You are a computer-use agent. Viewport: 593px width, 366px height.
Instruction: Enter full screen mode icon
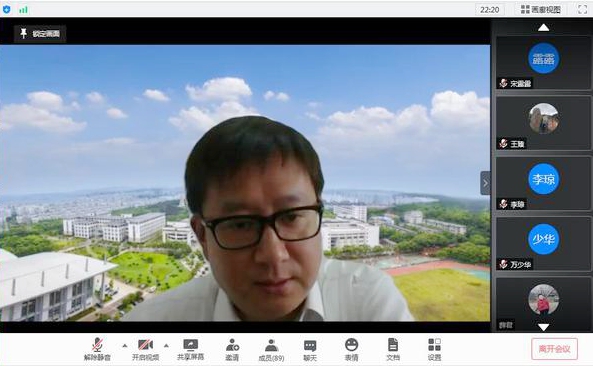click(x=582, y=9)
